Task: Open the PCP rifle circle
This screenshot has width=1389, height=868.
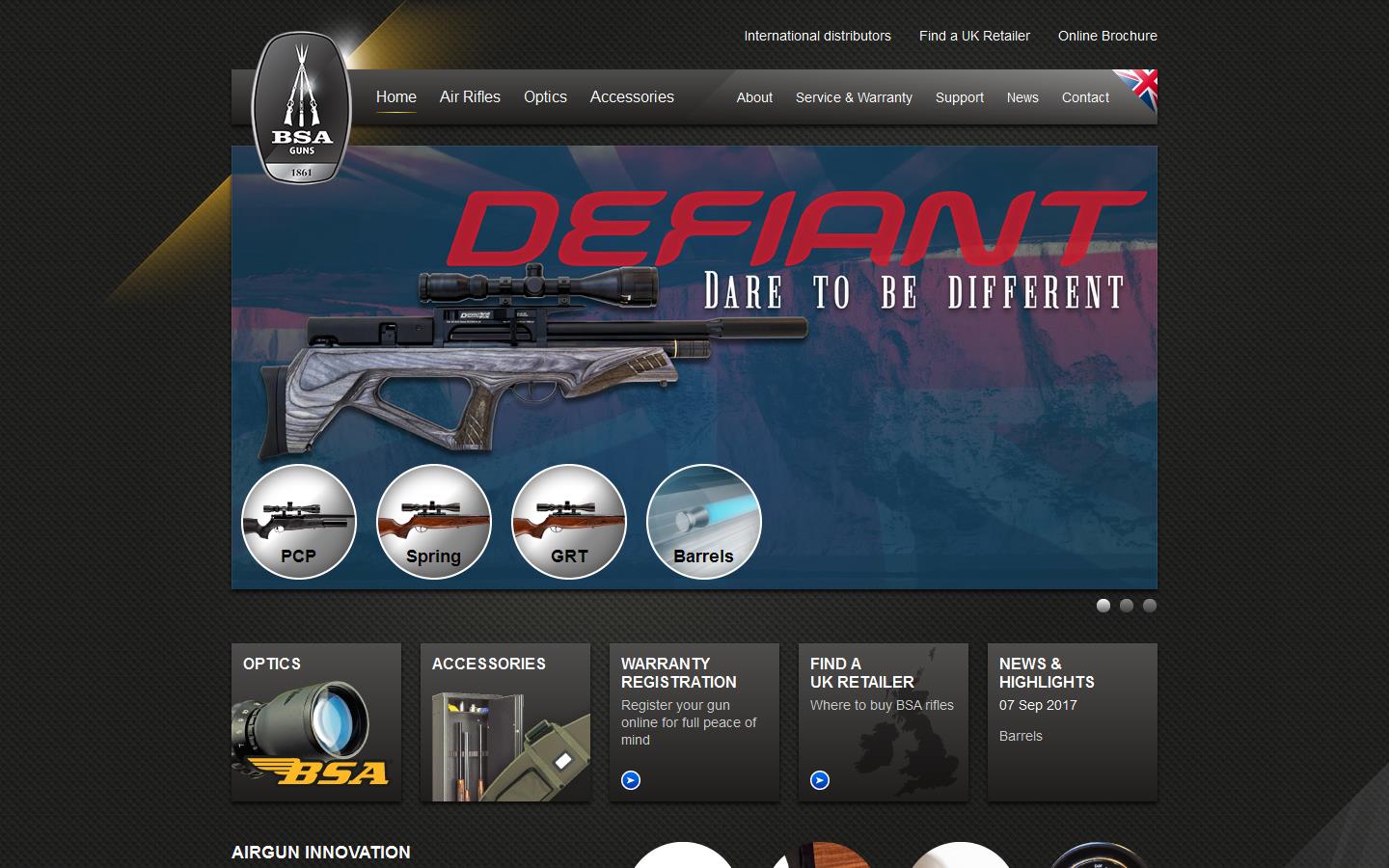Action: [x=299, y=522]
